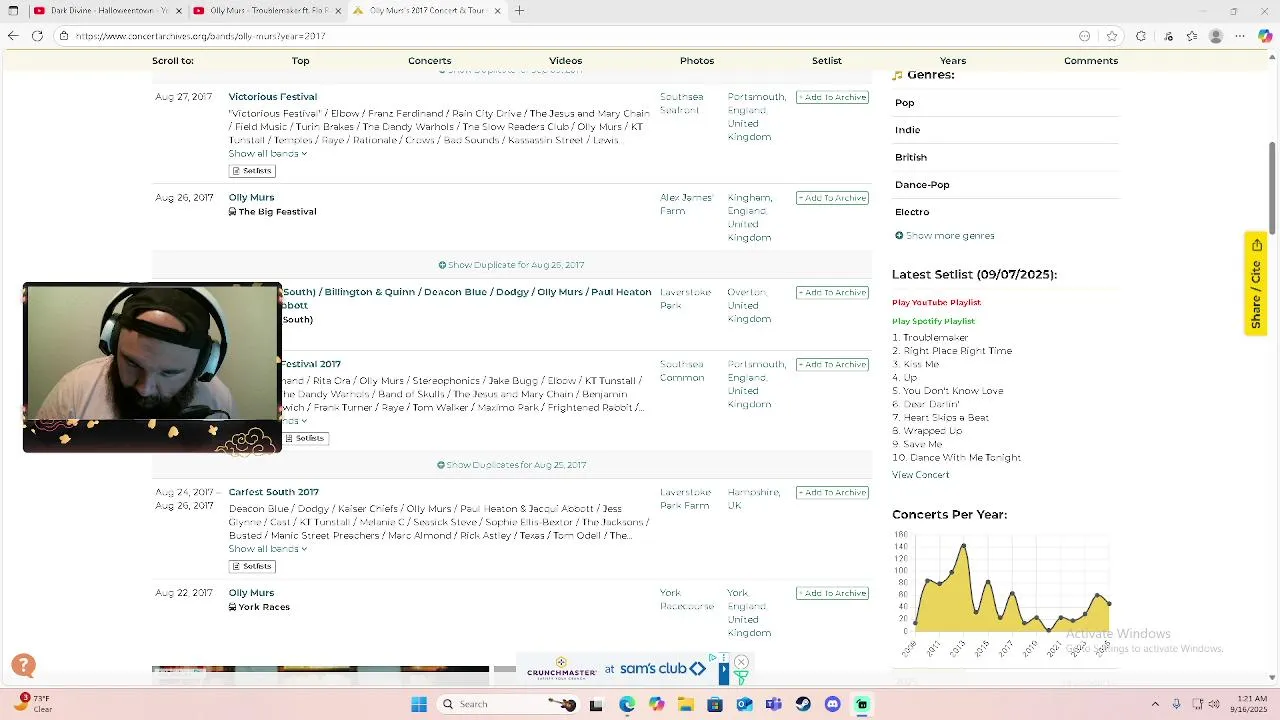Play YouTube Playlist for latest setlist
Viewport: 1280px width, 720px height.
pyautogui.click(x=936, y=302)
